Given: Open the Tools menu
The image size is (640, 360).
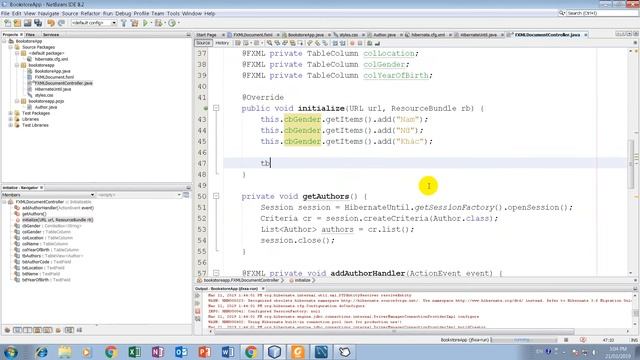Looking at the screenshot, I should (173, 13).
